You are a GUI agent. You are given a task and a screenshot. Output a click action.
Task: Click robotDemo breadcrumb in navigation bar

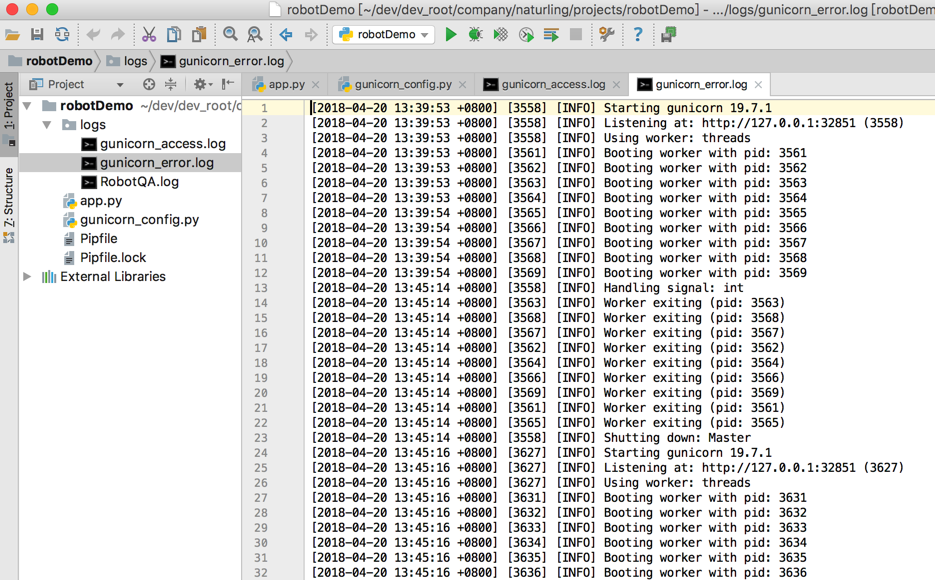click(x=51, y=61)
